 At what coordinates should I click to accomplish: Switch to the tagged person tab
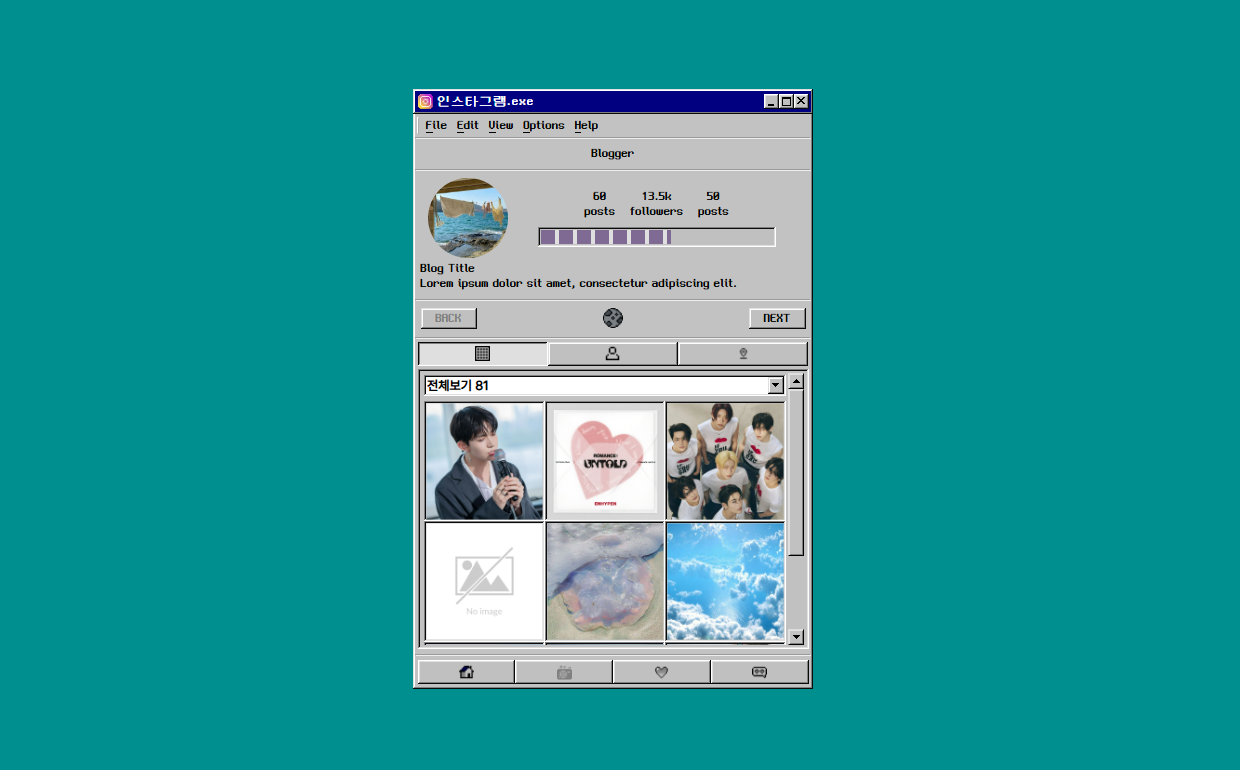pyautogui.click(x=613, y=353)
